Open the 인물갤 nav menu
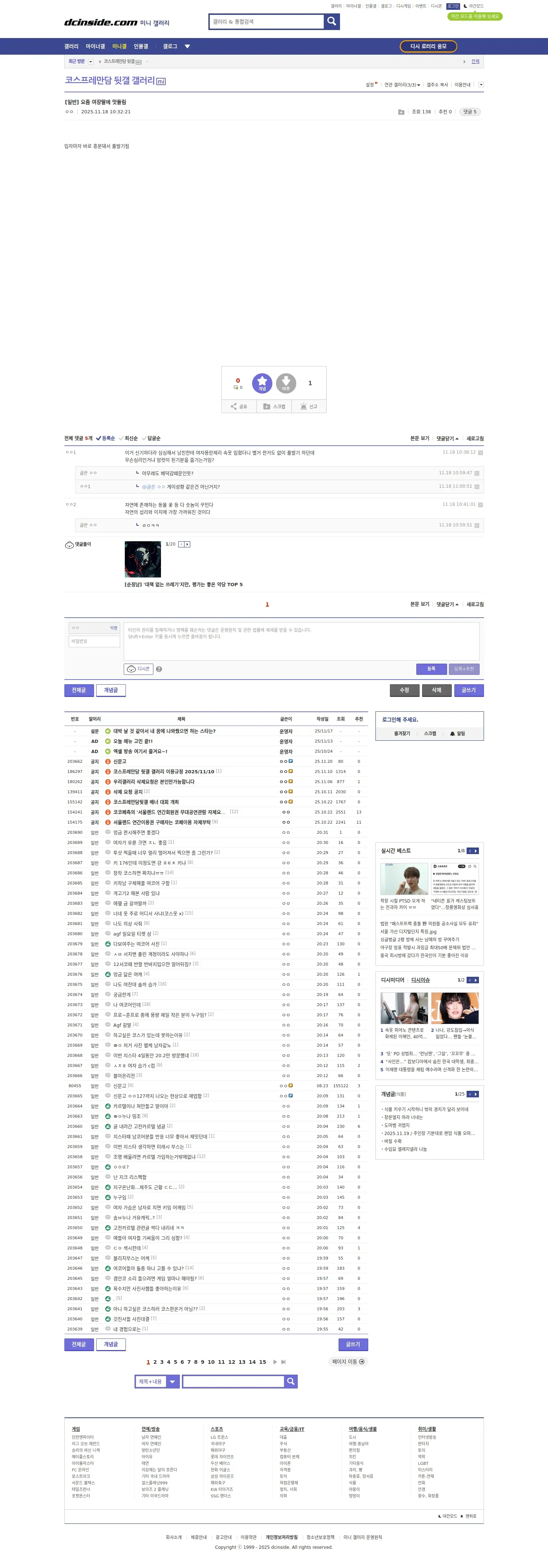This screenshot has width=548, height=1568. click(x=140, y=46)
